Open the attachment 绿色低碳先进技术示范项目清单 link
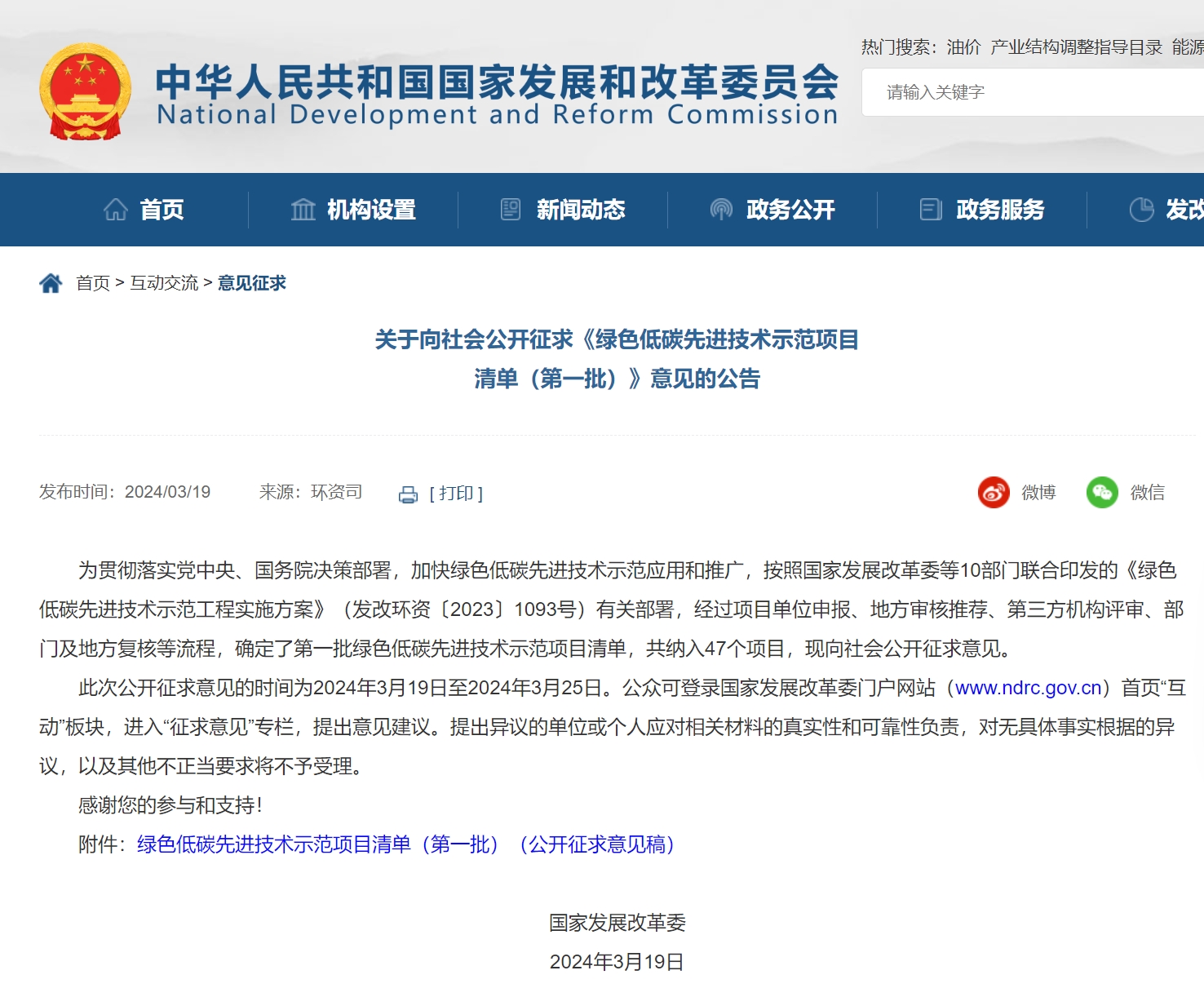Viewport: 1204px width, 997px height. [x=405, y=844]
